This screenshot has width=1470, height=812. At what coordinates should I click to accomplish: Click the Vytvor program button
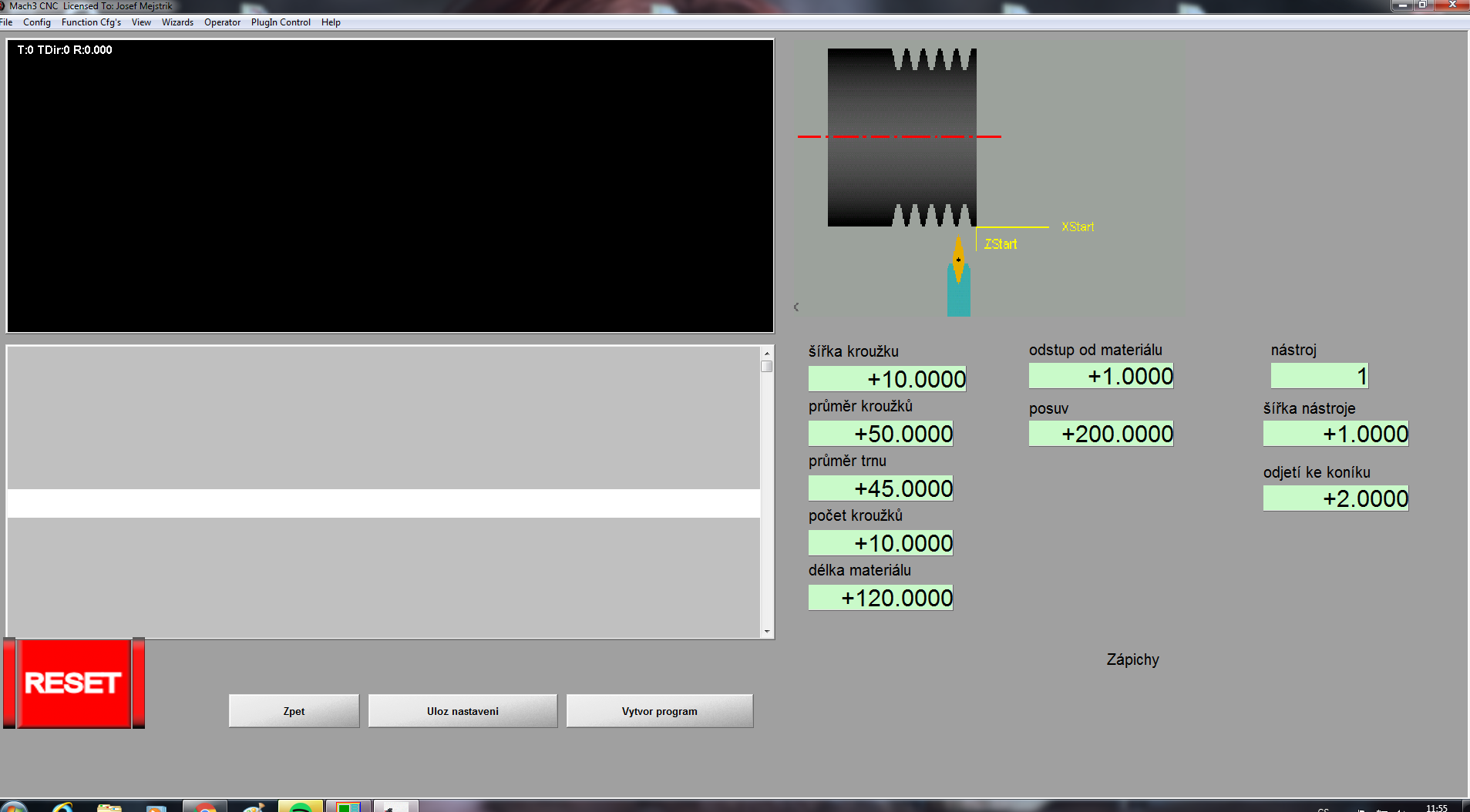pyautogui.click(x=659, y=711)
